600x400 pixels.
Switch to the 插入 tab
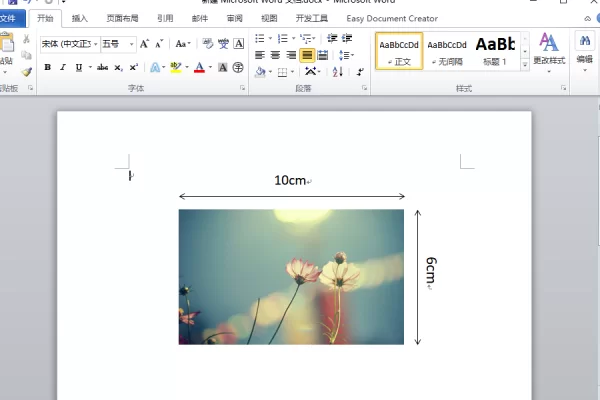click(x=79, y=18)
